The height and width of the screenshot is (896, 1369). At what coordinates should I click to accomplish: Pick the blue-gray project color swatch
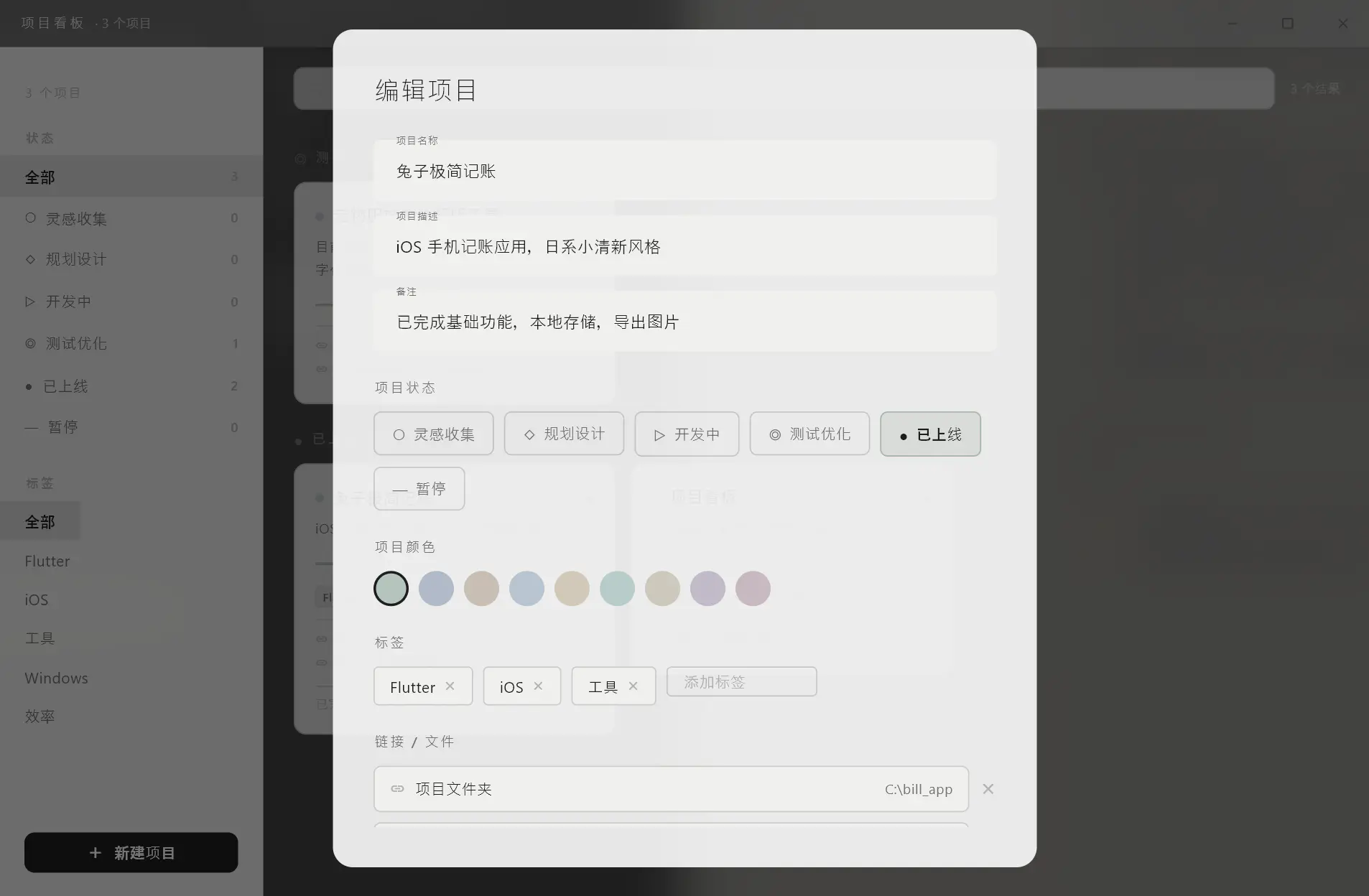437,589
